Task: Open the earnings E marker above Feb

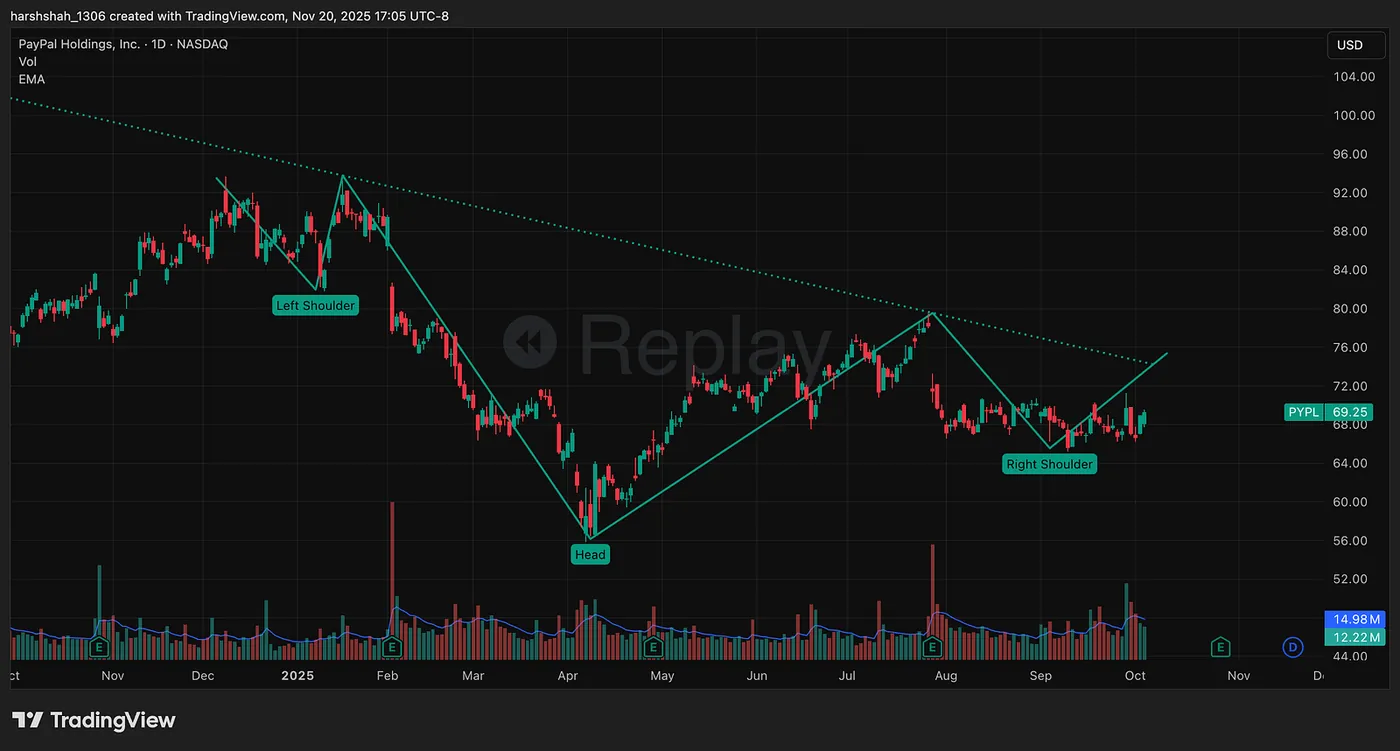Action: coord(391,648)
